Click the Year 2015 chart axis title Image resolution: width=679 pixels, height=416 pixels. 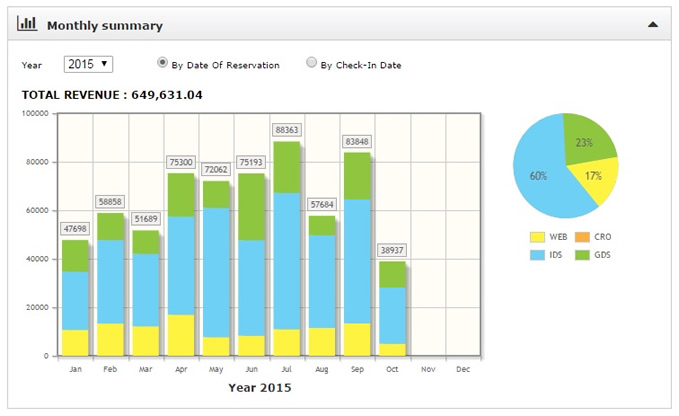[260, 387]
